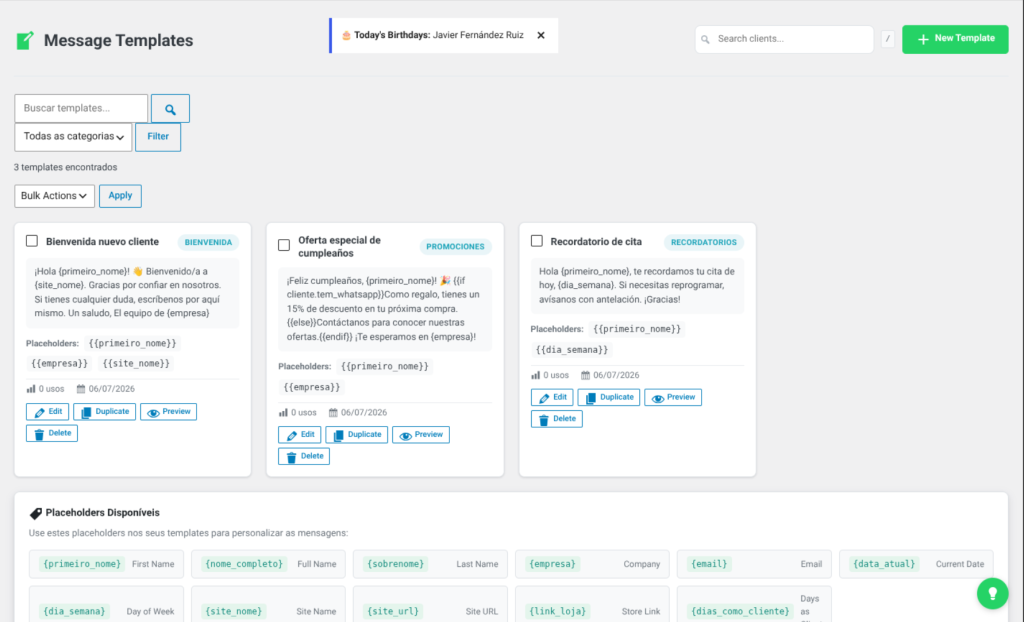Click the Filter button
The height and width of the screenshot is (622, 1024).
(x=158, y=137)
